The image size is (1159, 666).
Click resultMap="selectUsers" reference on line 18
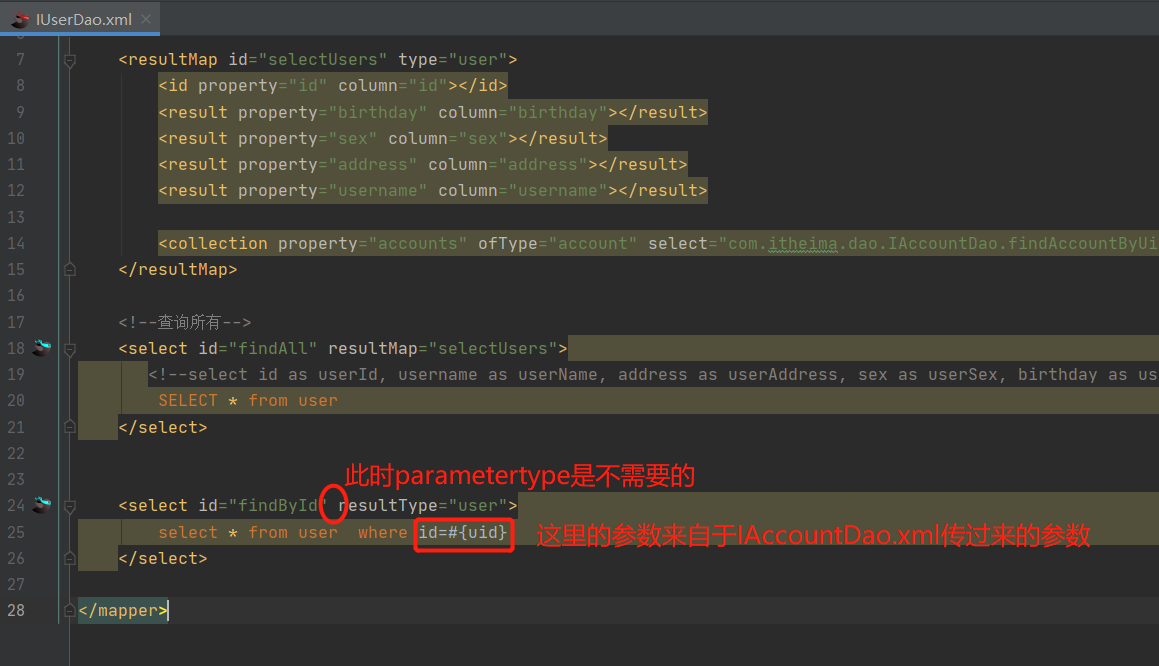tap(443, 348)
